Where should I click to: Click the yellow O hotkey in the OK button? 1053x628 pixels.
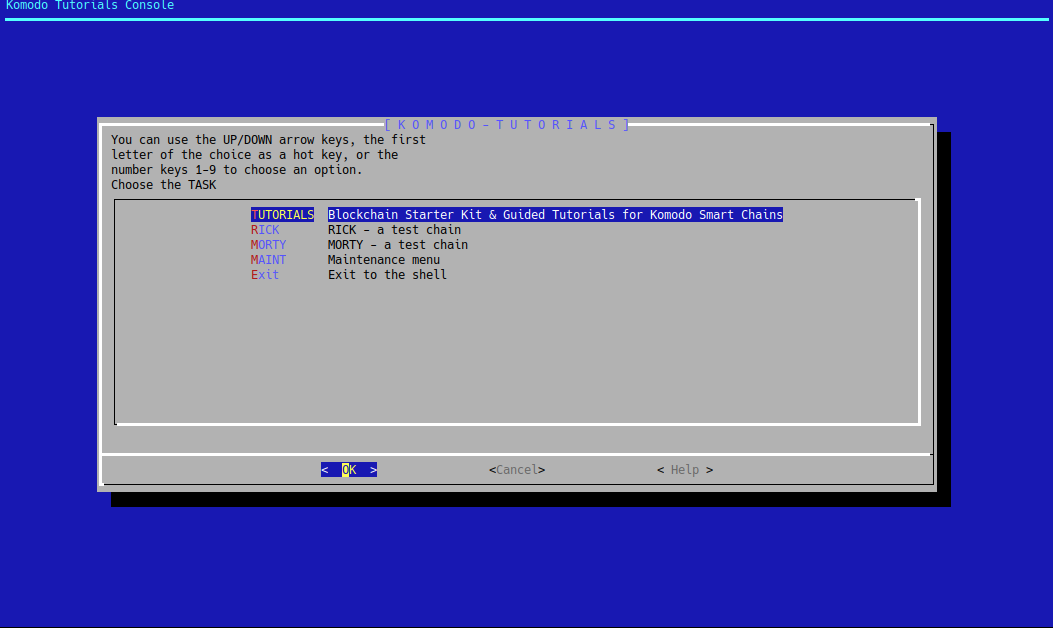(x=345, y=470)
